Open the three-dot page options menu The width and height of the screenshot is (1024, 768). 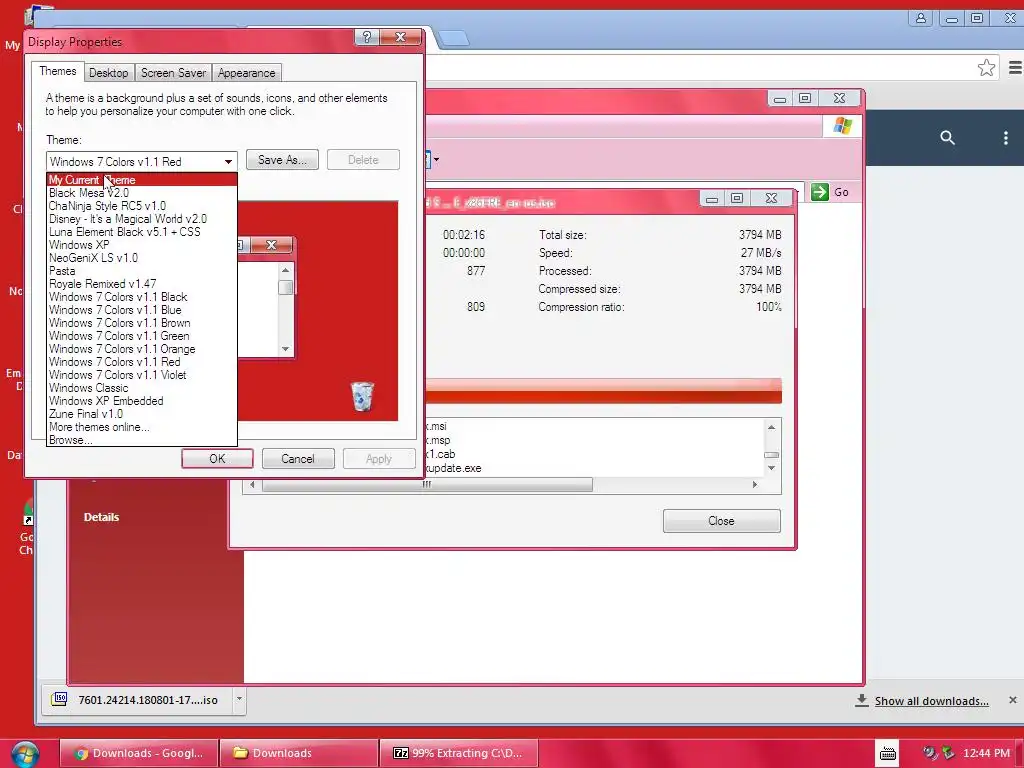1006,138
